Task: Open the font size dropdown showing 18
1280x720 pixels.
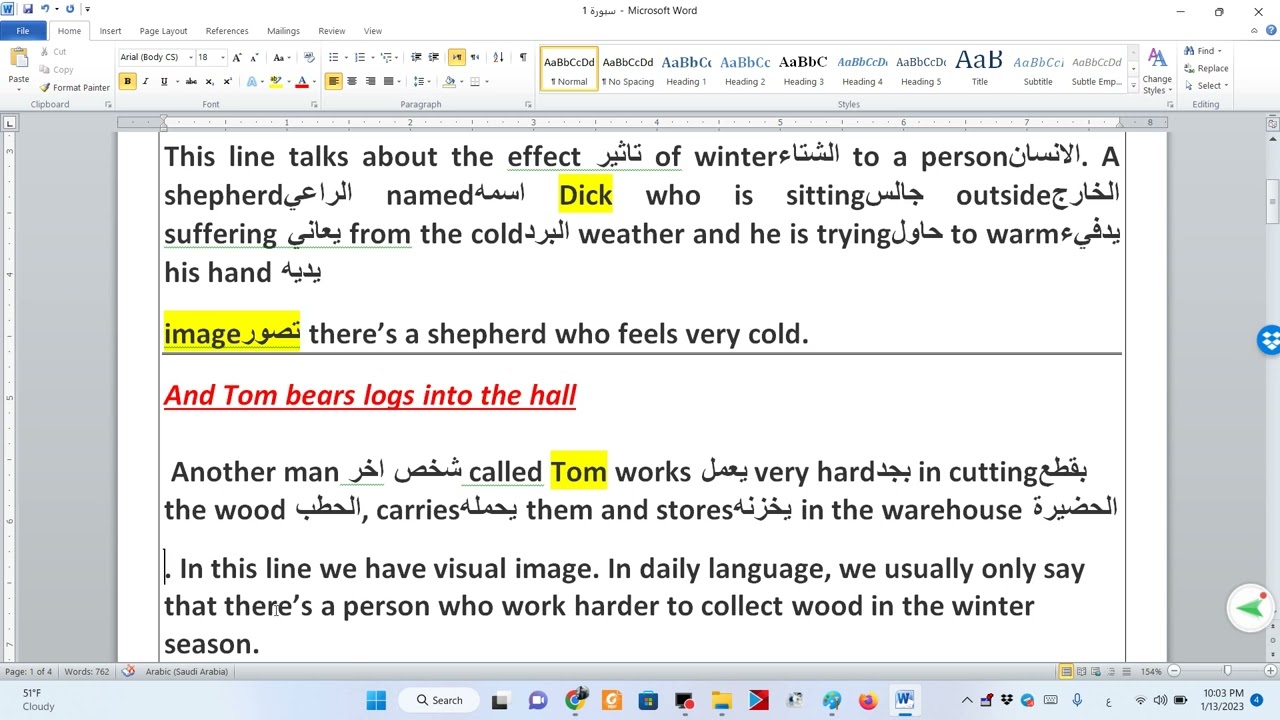Action: click(x=221, y=58)
